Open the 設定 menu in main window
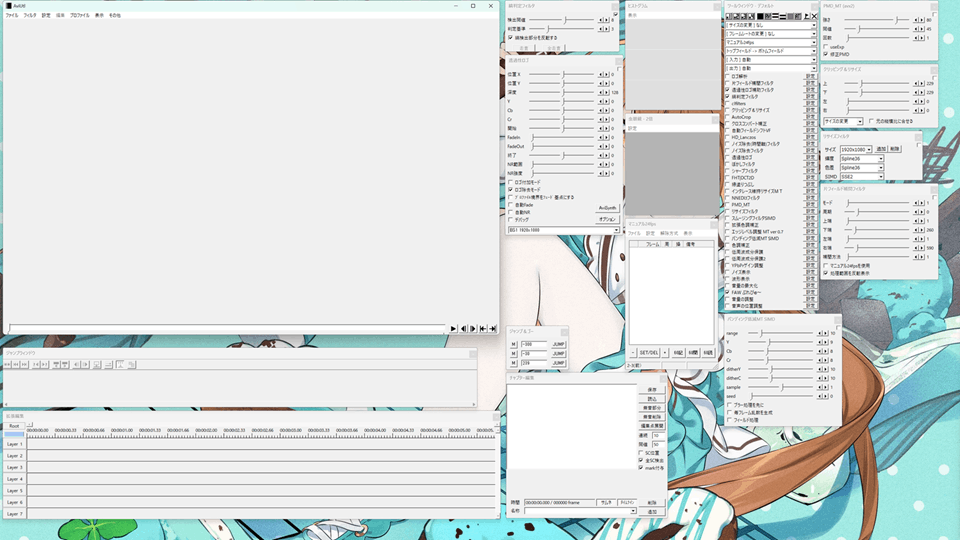This screenshot has height=540, width=960. point(46,15)
